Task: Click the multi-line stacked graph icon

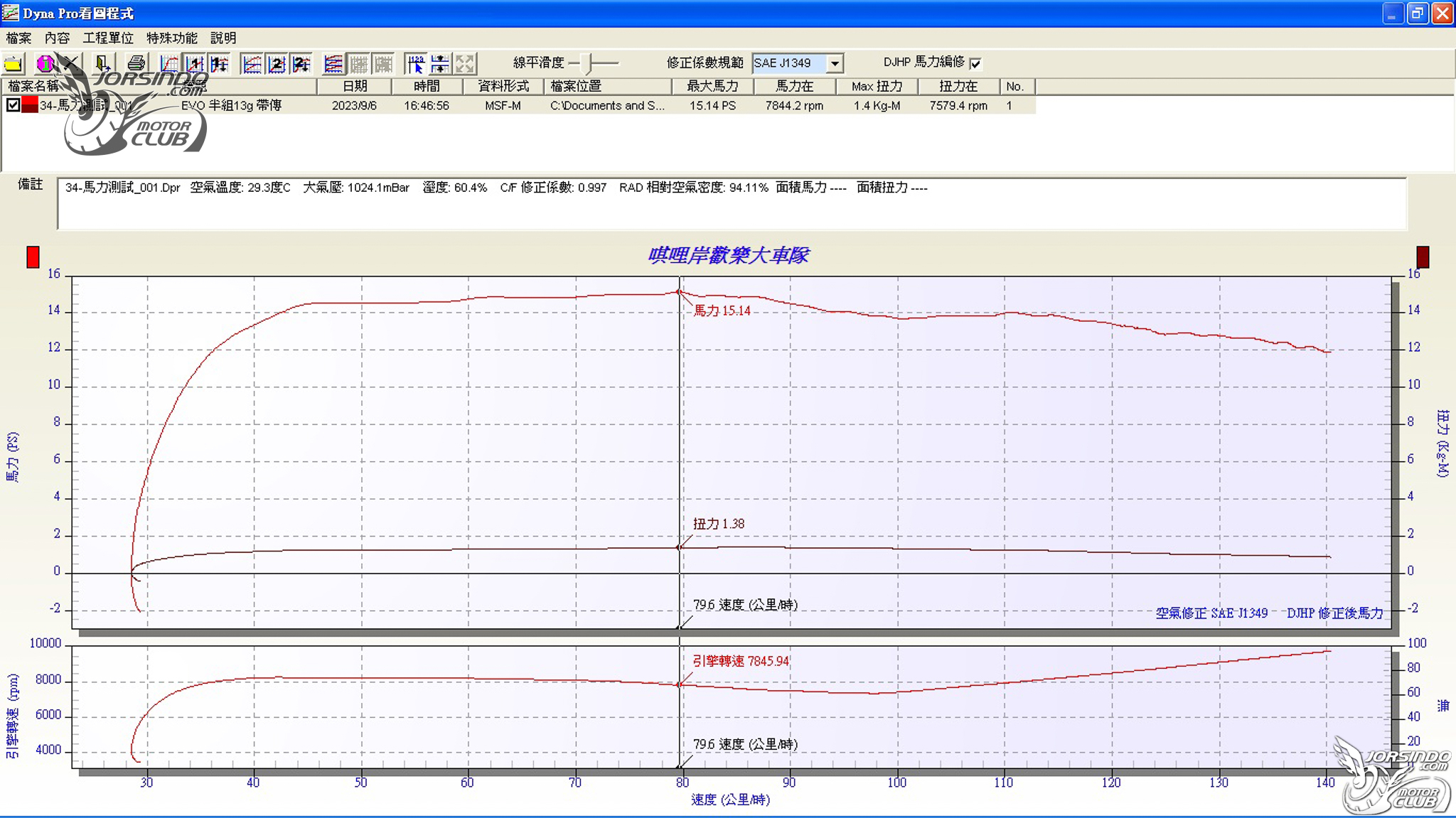Action: [x=333, y=64]
